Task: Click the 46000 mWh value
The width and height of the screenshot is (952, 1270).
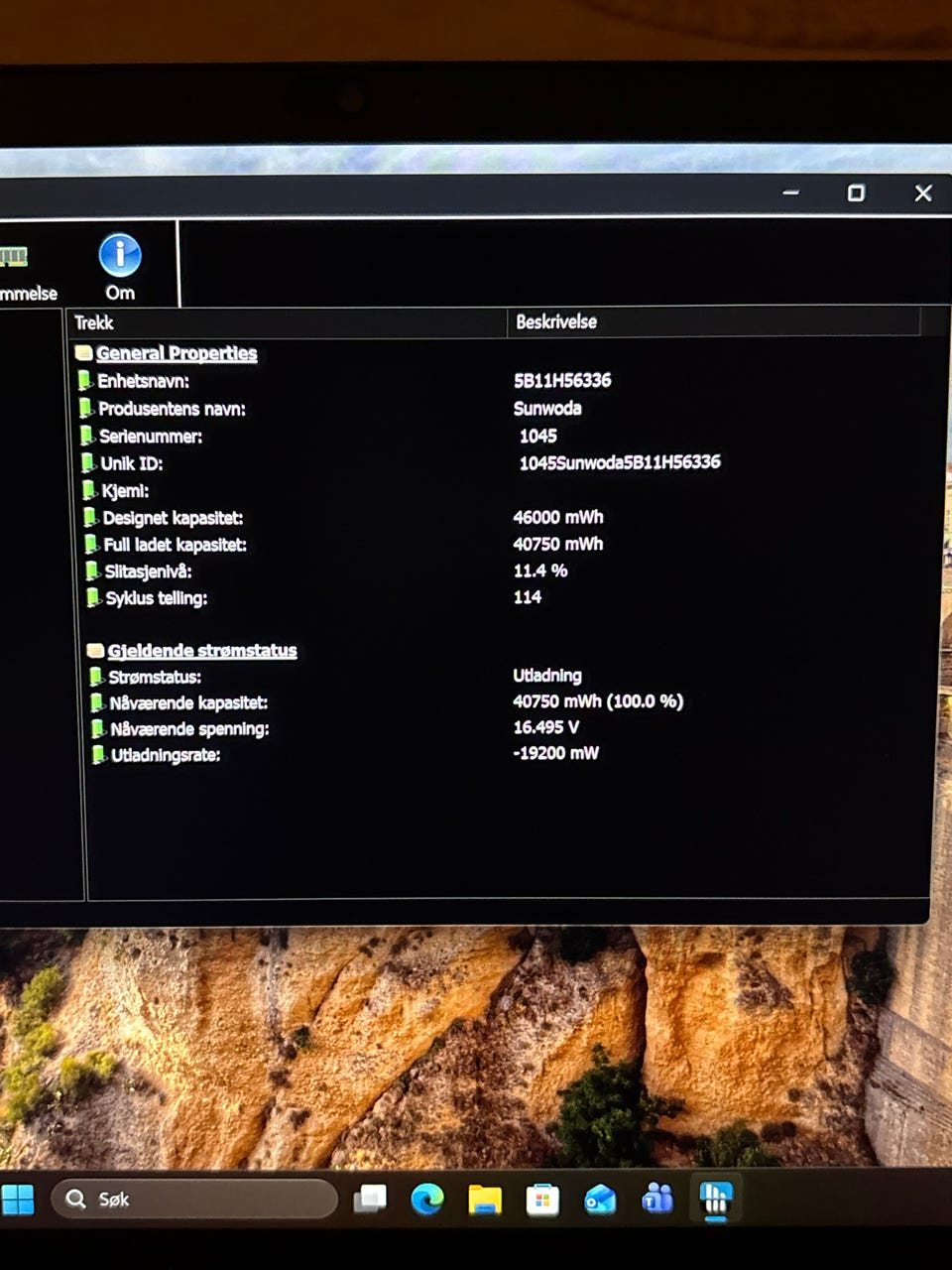Action: [x=558, y=517]
